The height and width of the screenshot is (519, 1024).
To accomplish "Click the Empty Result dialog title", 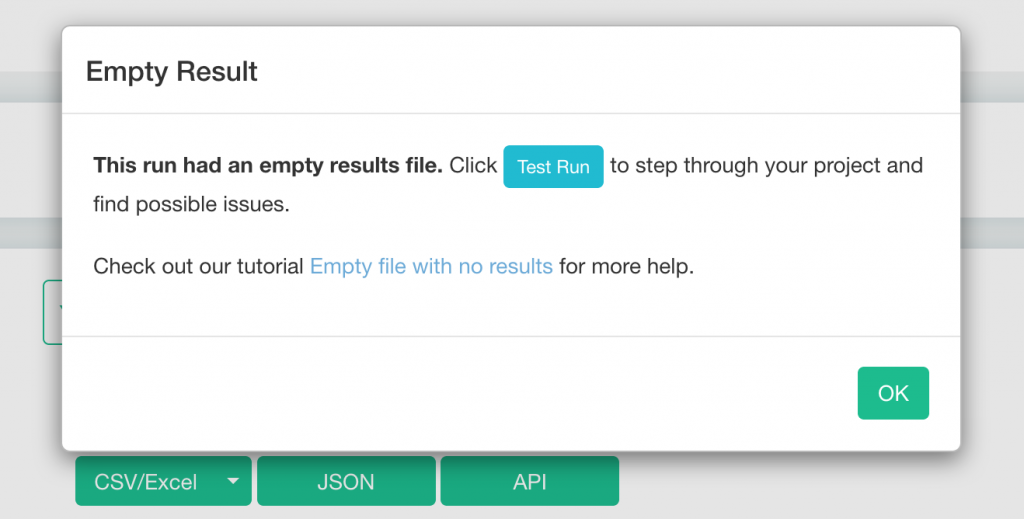I will (x=172, y=72).
